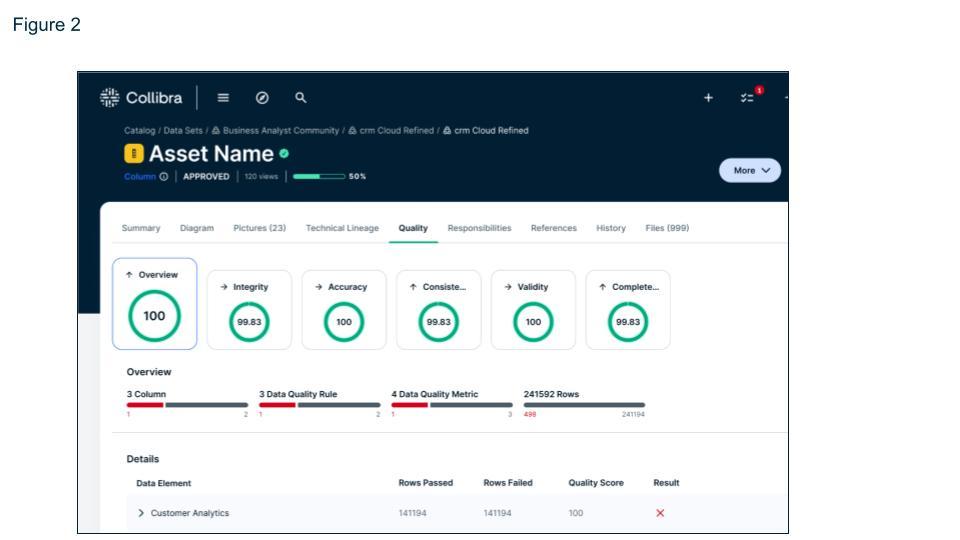Click the plus create icon
Viewport: 960px width, 540px height.
point(708,97)
